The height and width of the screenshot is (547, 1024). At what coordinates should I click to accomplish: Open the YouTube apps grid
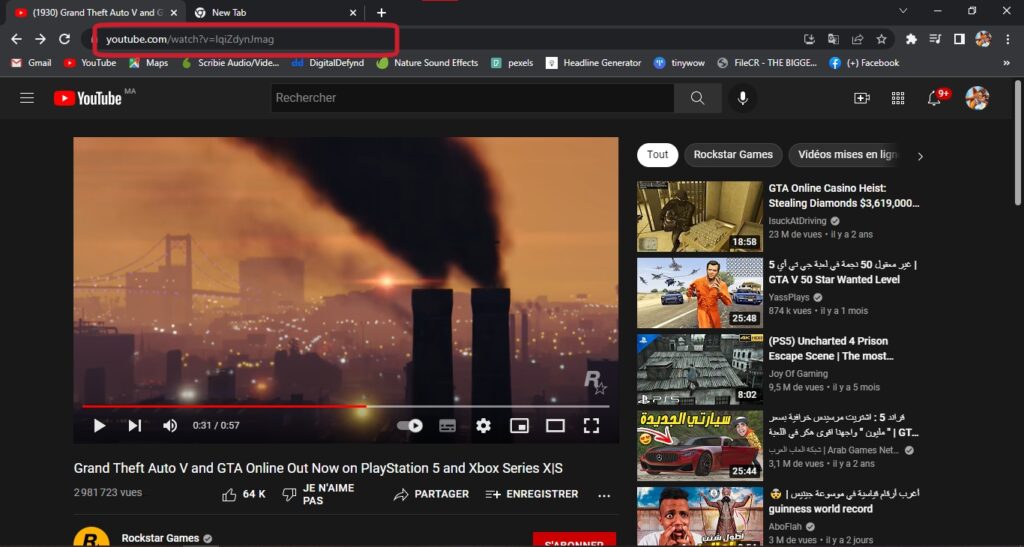898,98
